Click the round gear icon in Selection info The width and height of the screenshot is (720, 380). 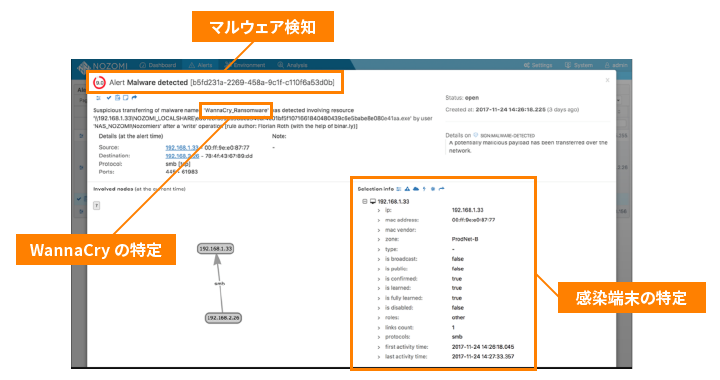[x=433, y=189]
